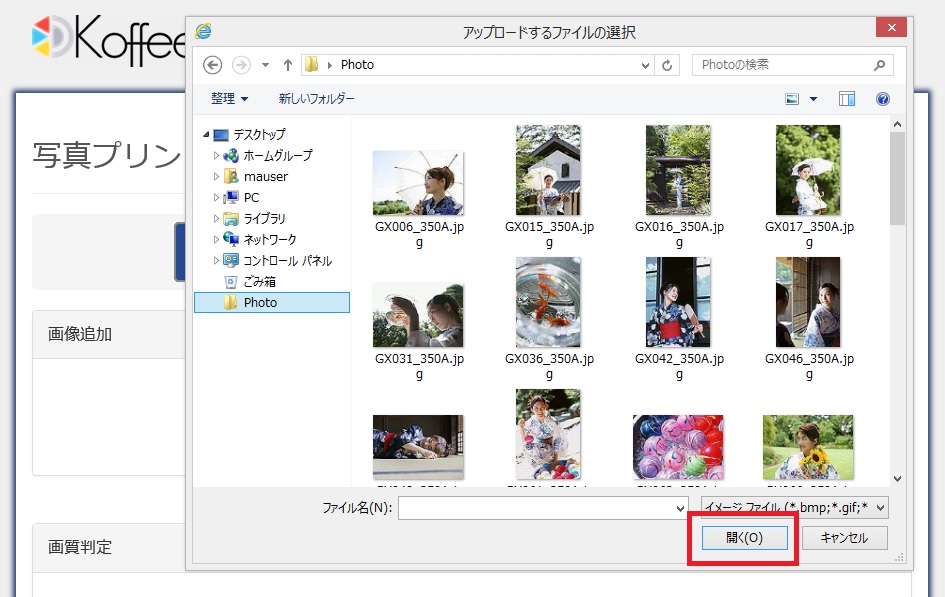Click the Refresh folder button
This screenshot has height=597, width=945.
coord(668,65)
